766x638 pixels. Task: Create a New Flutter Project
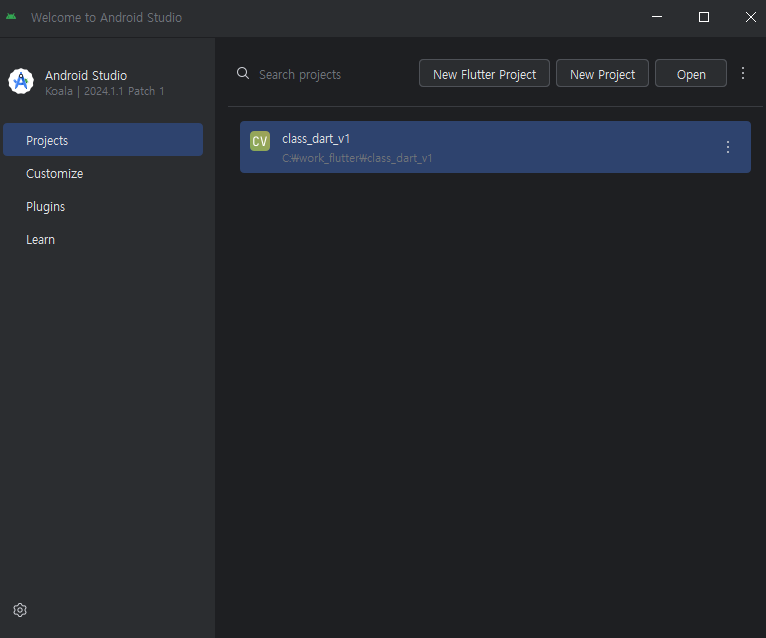pos(484,73)
